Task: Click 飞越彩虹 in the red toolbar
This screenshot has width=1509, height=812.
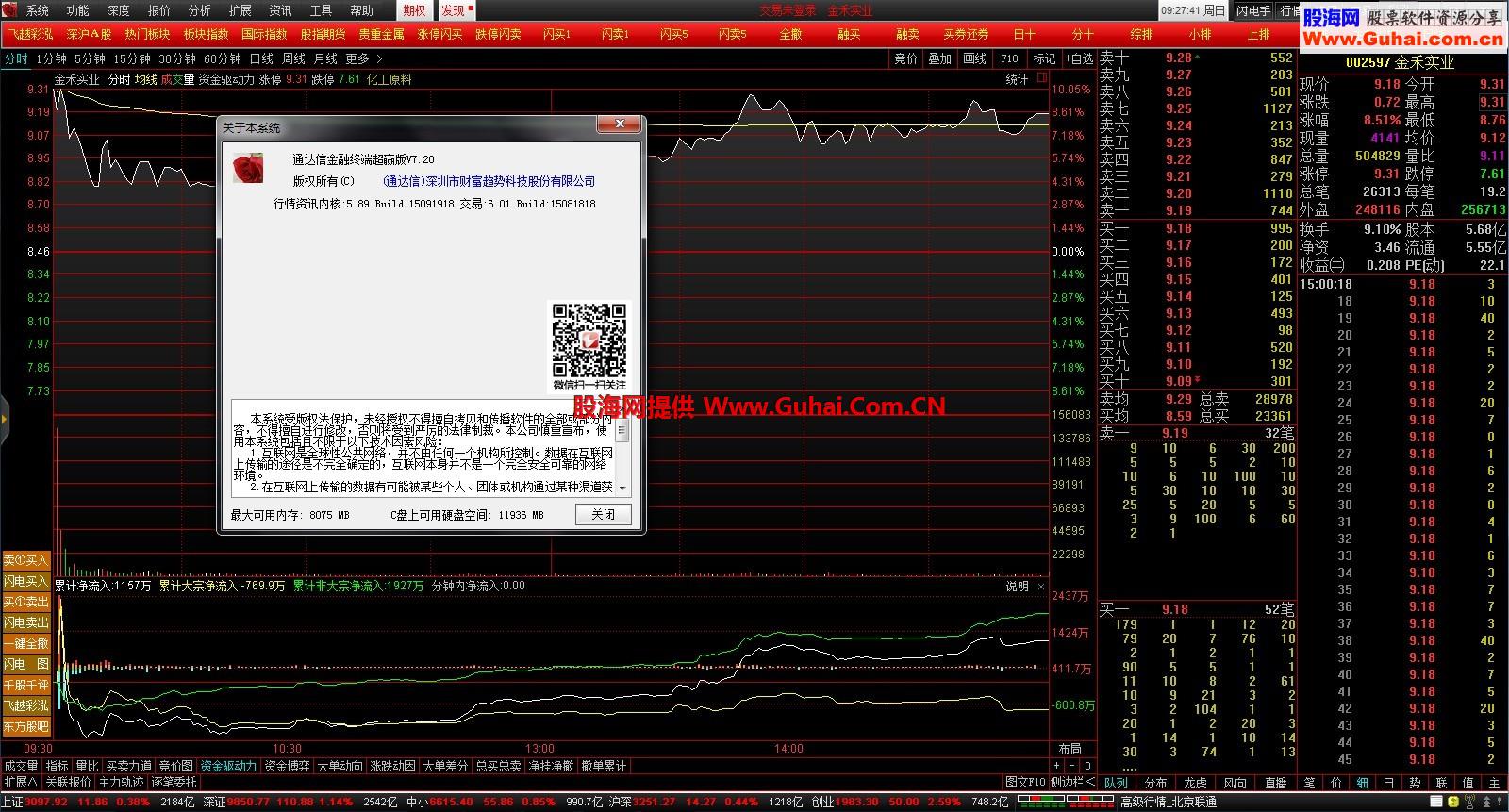Action: 30,34
